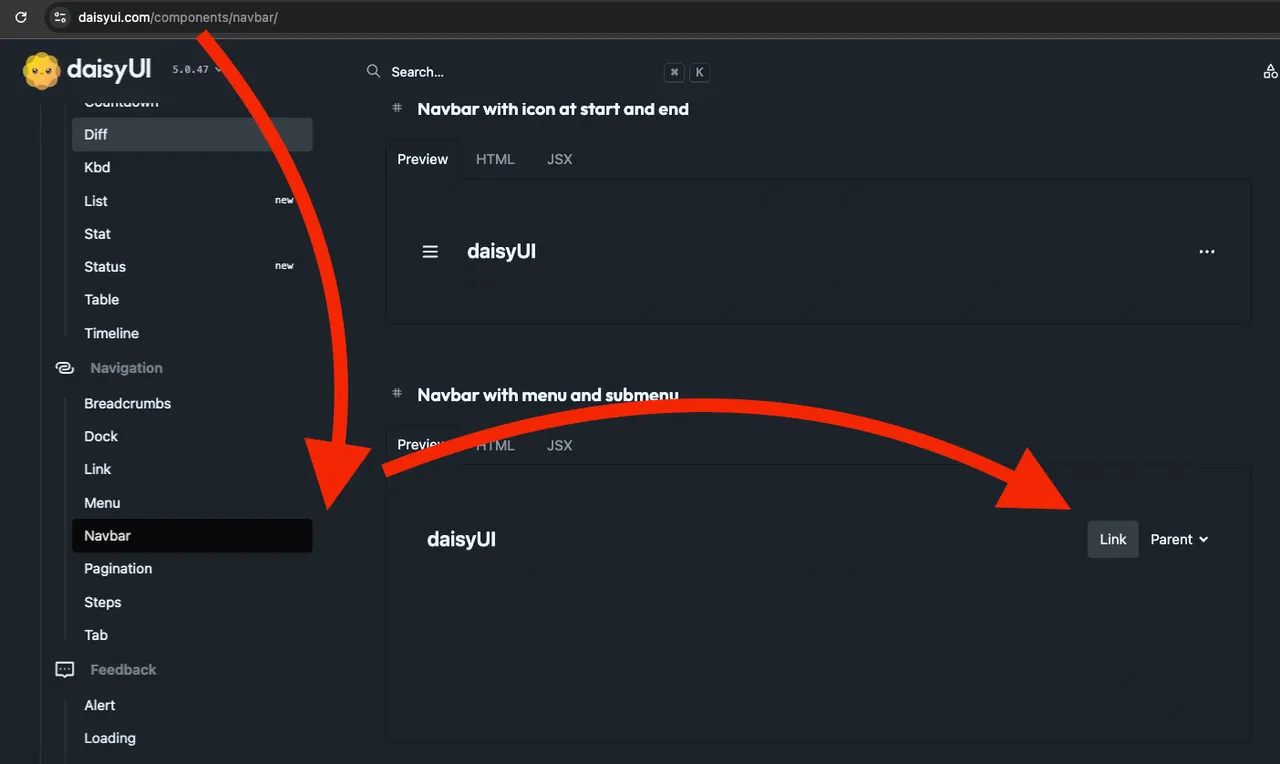Screen dimensions: 1280x764
Task: Open the Kbd sidebar item
Action: 192,167
